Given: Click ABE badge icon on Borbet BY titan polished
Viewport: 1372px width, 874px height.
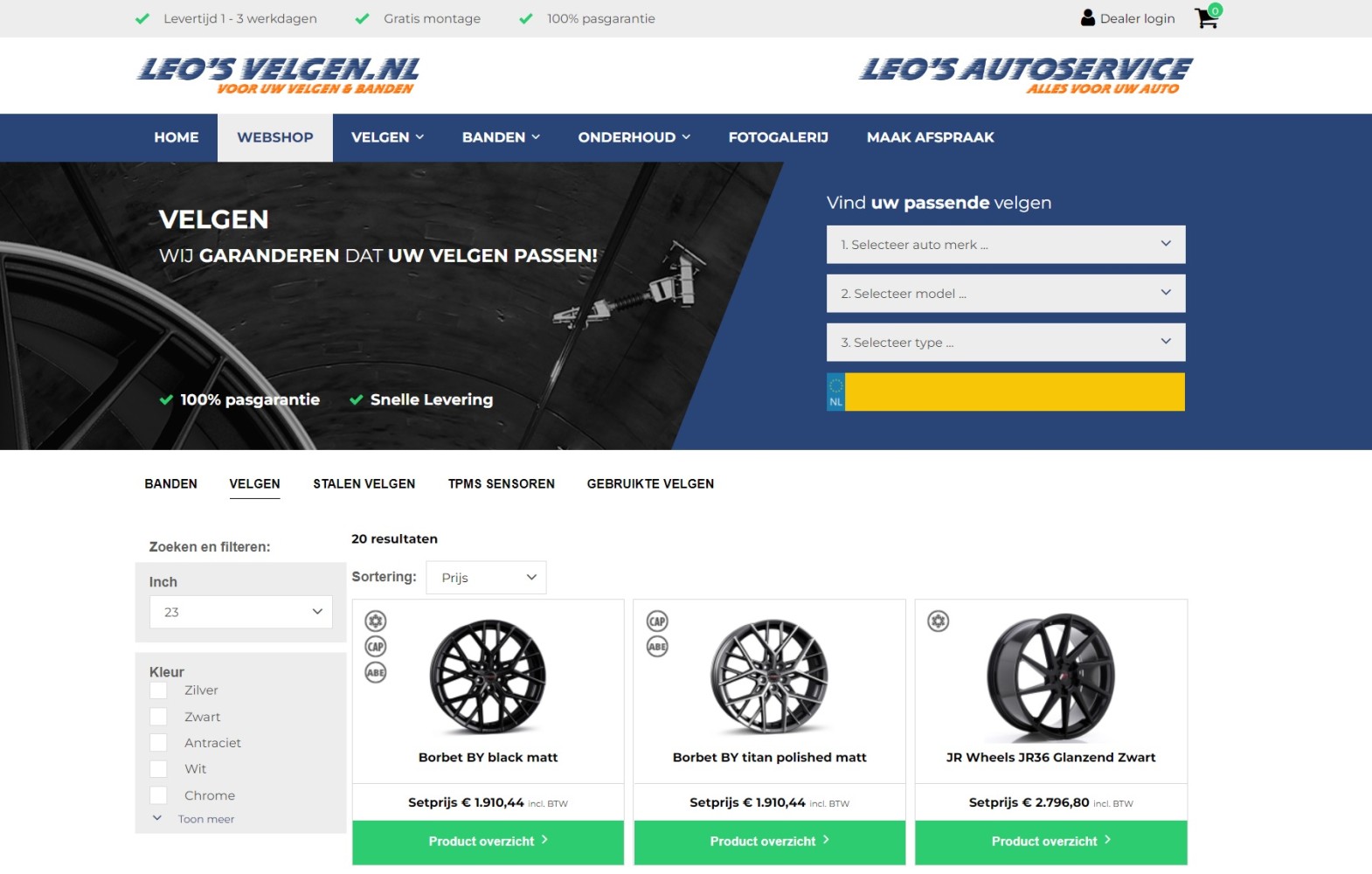Looking at the screenshot, I should pyautogui.click(x=657, y=647).
